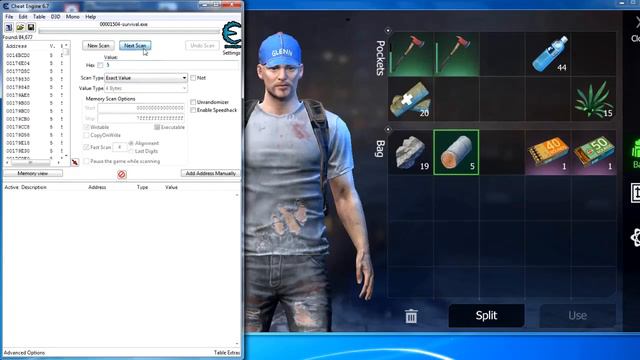Click the Value column header in table
This screenshot has height=360, width=640.
coord(171,187)
